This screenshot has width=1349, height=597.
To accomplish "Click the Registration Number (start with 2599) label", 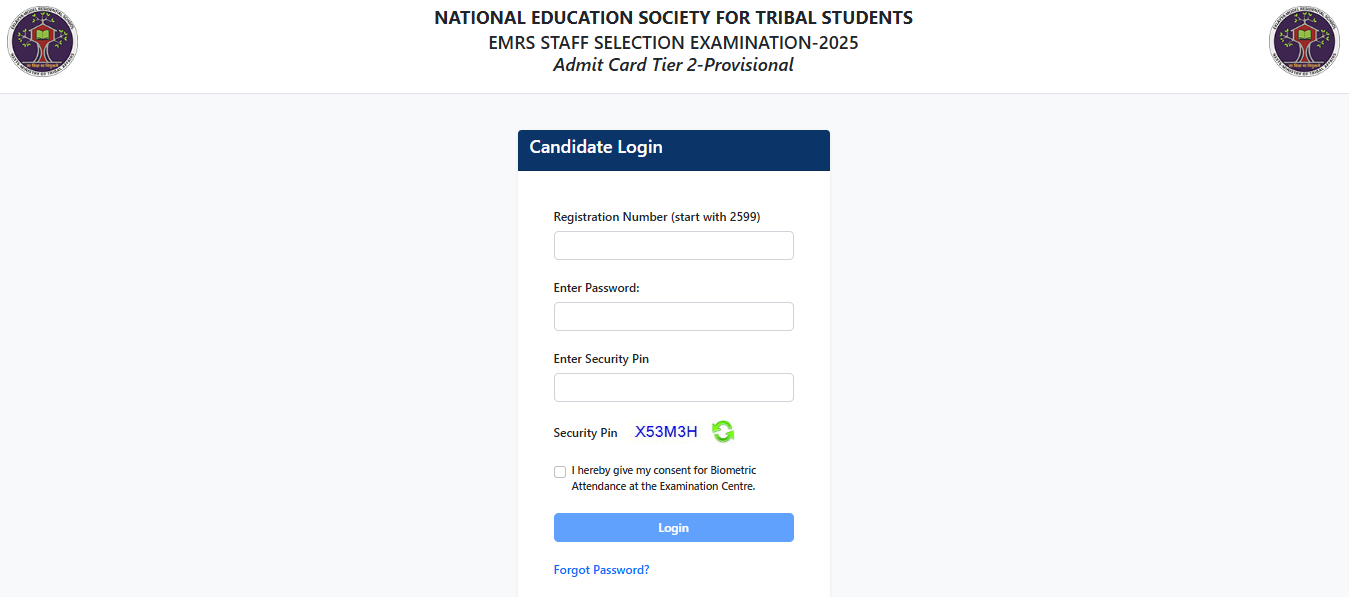I will click(x=656, y=217).
